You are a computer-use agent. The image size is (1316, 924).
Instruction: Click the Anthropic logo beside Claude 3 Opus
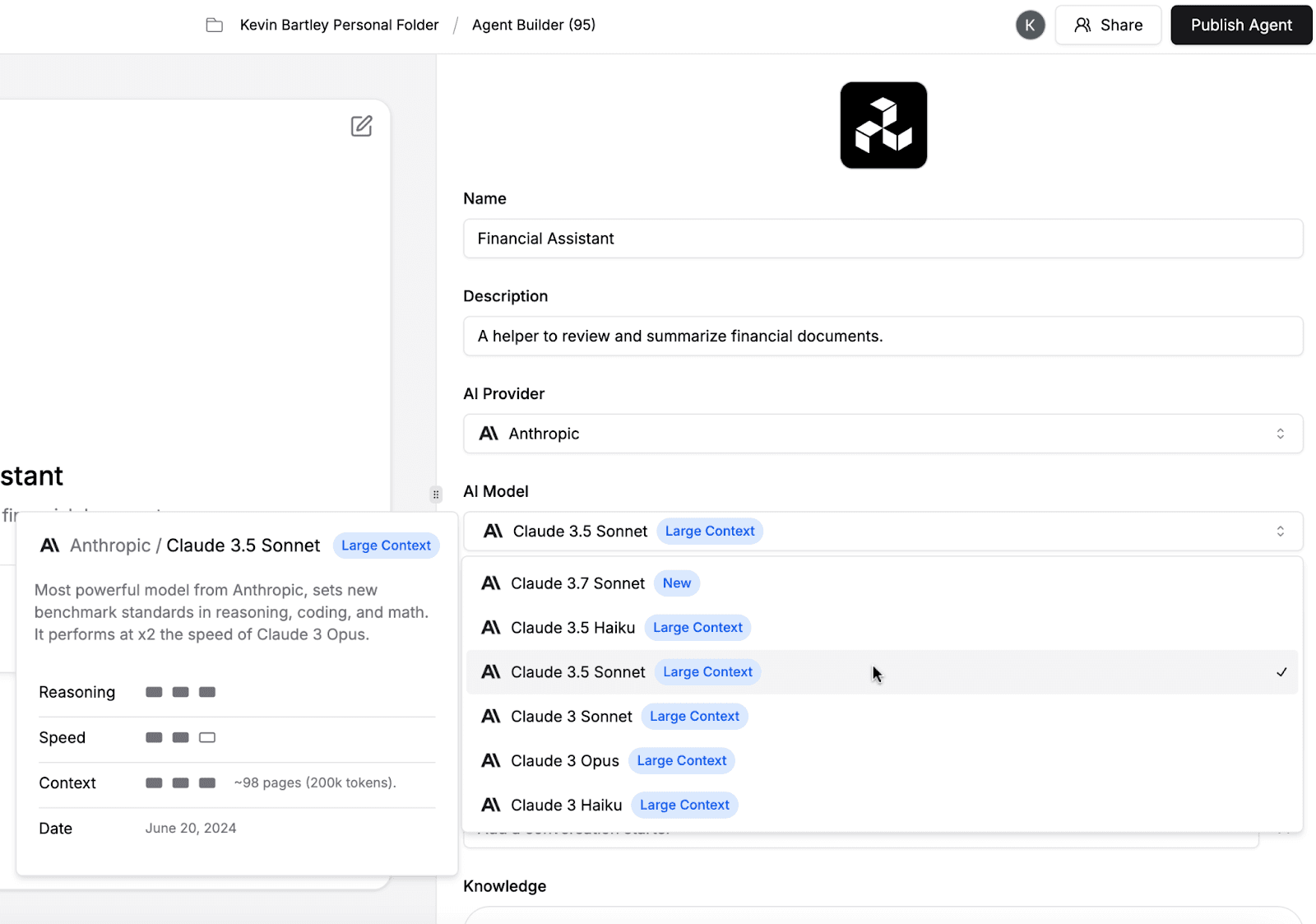tap(491, 761)
